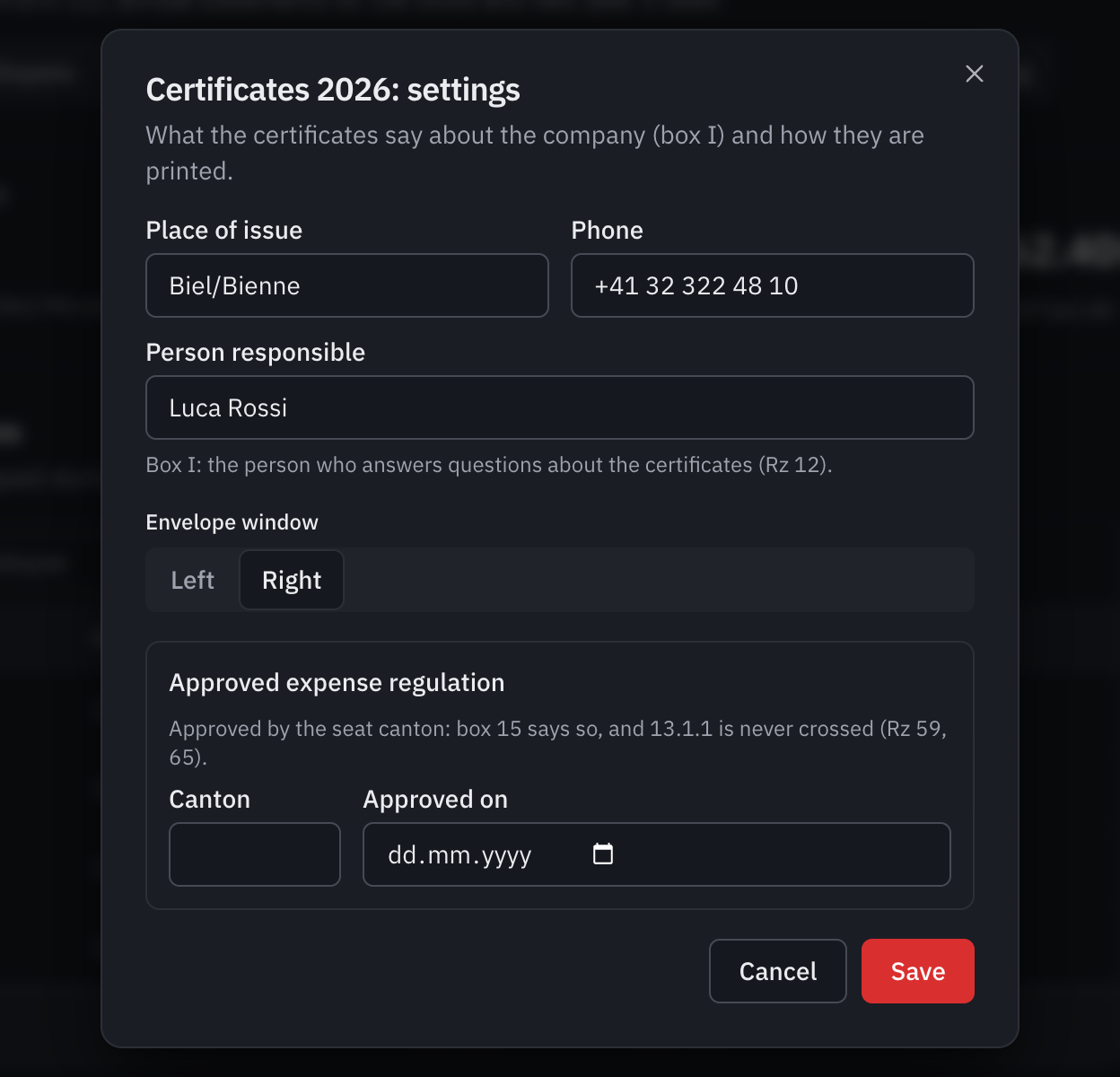Screen dimensions: 1120x1077
Task: Click the 'Approved expense regulation' heading
Action: click(x=337, y=683)
